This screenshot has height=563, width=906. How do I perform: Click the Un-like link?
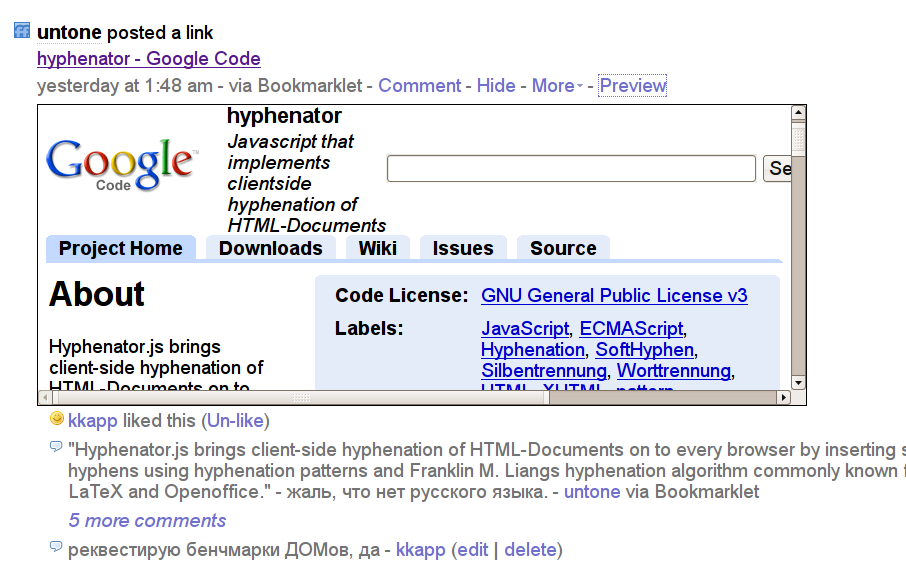click(x=236, y=421)
